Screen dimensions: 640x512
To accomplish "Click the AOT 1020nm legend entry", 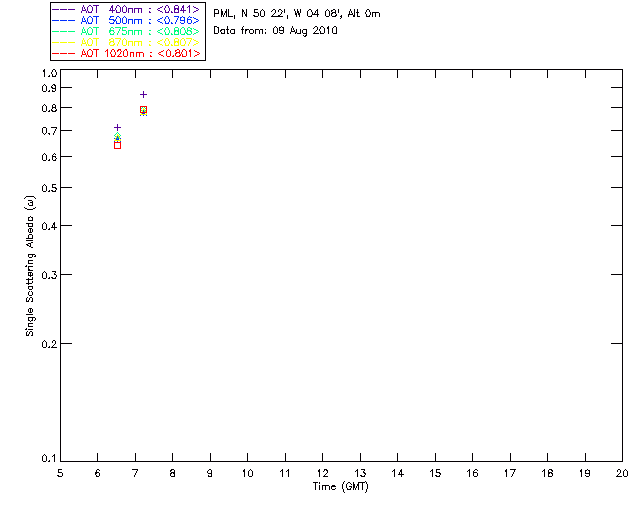I will tap(126, 53).
